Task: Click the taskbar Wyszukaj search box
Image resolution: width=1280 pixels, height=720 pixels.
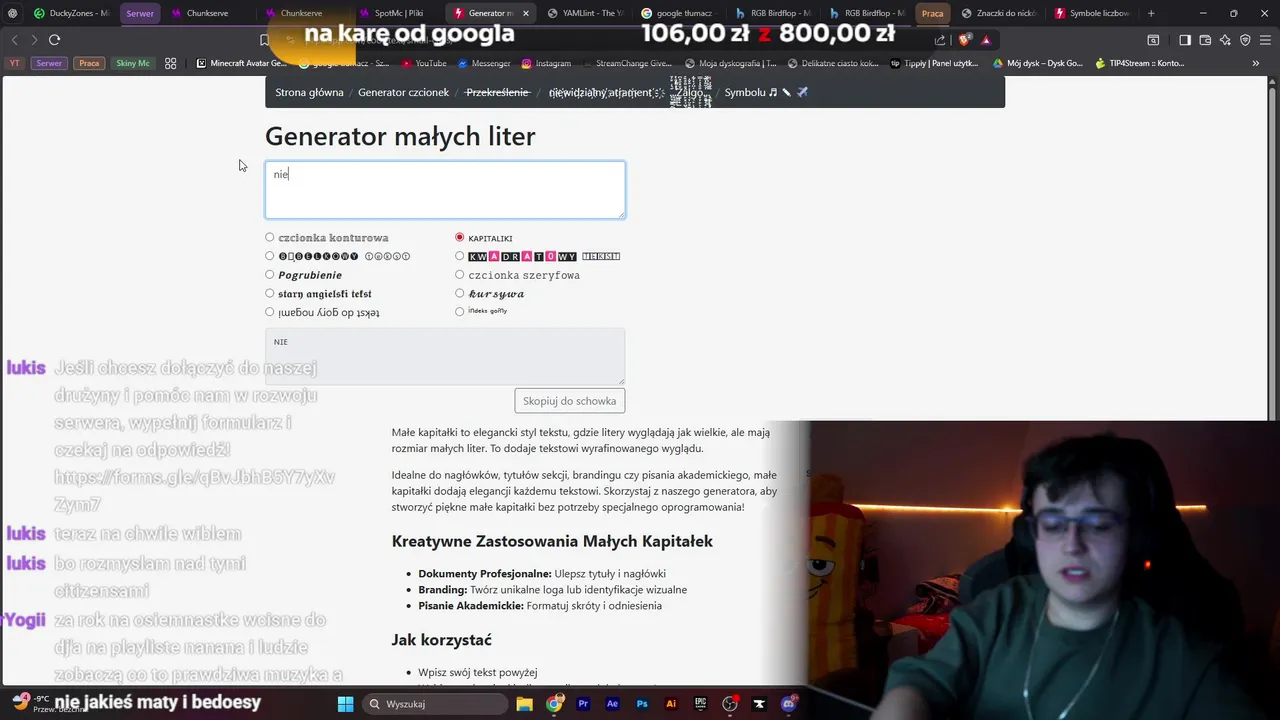Action: pos(435,704)
